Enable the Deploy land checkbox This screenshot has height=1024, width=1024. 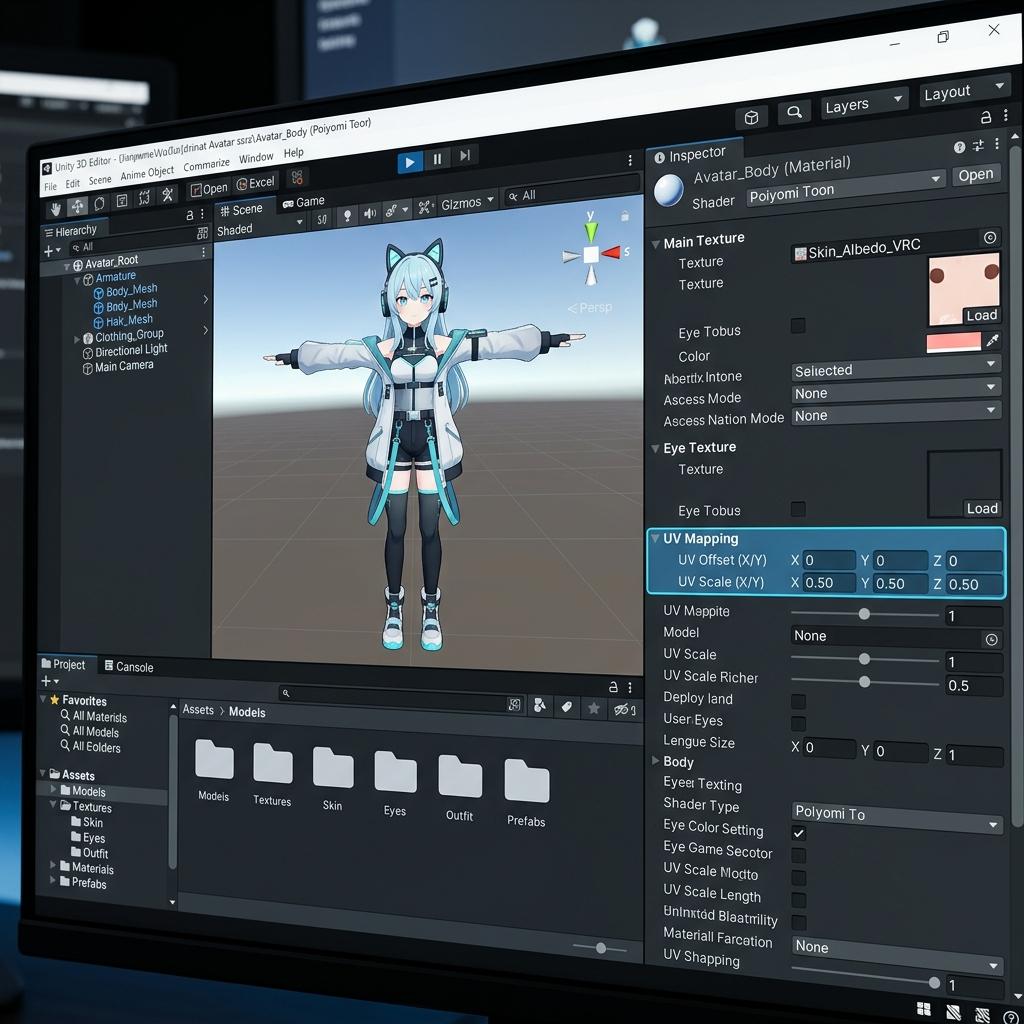coord(798,701)
